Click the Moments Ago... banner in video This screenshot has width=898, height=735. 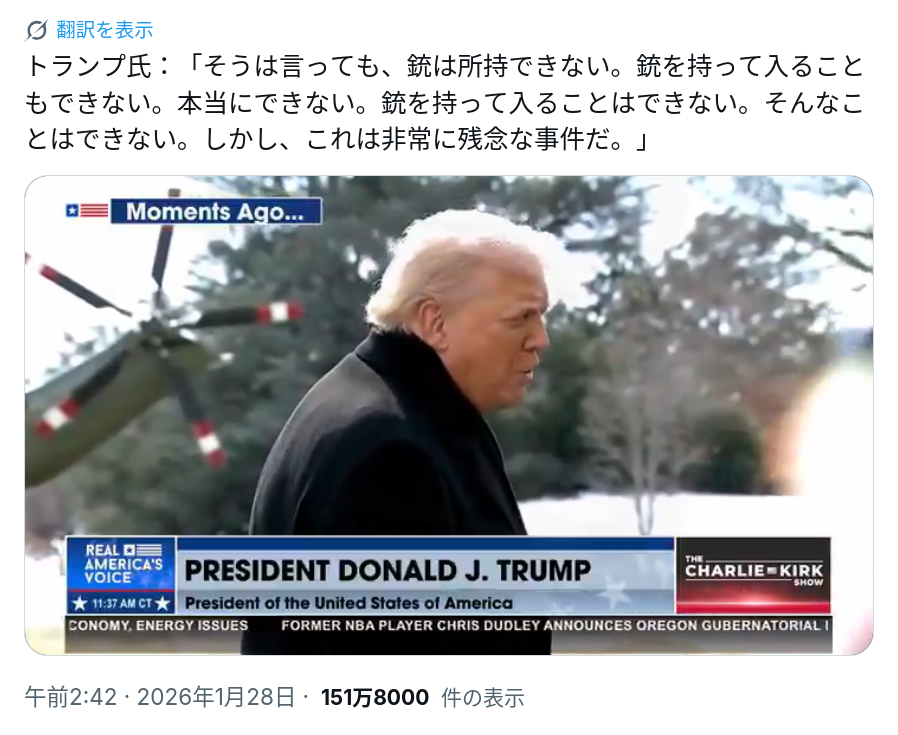coord(215,211)
